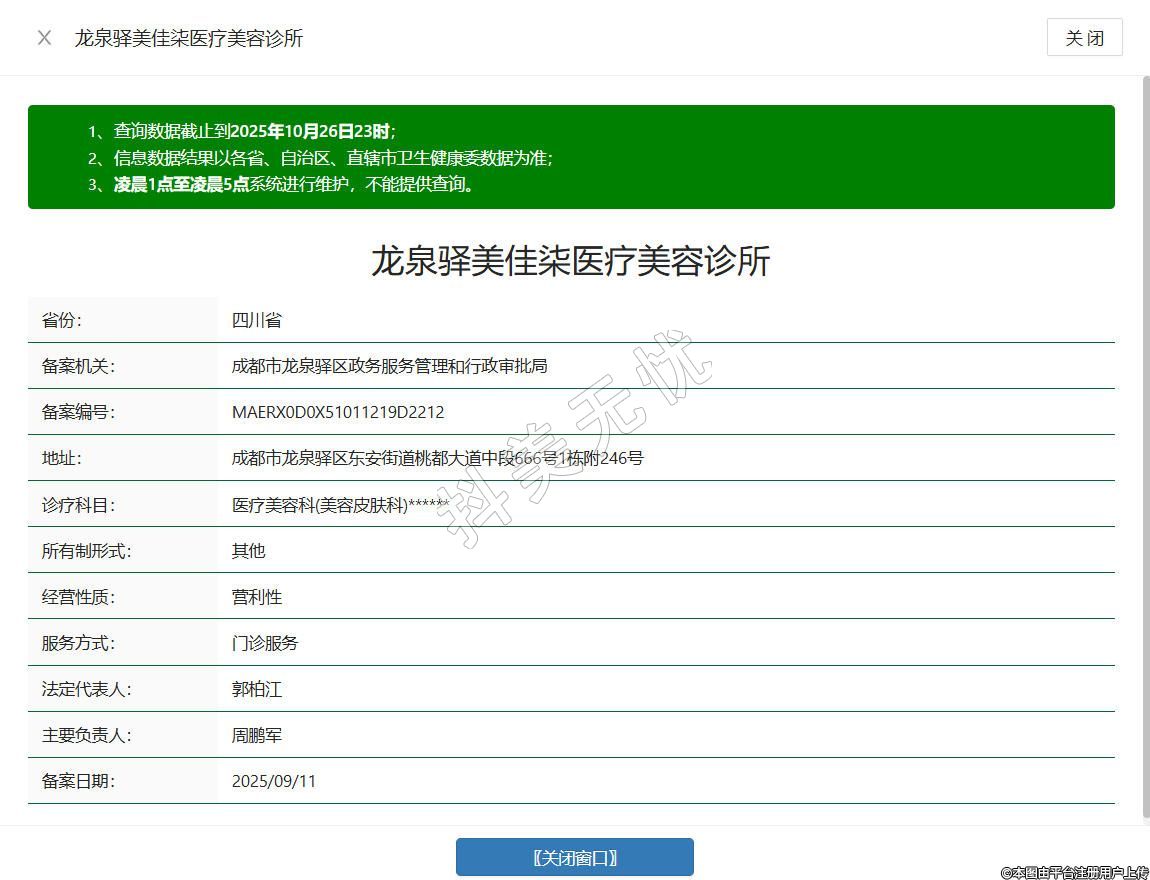Click the registration number MAERX0D0X51011219D2212
This screenshot has height=880, width=1150.
[x=338, y=412]
